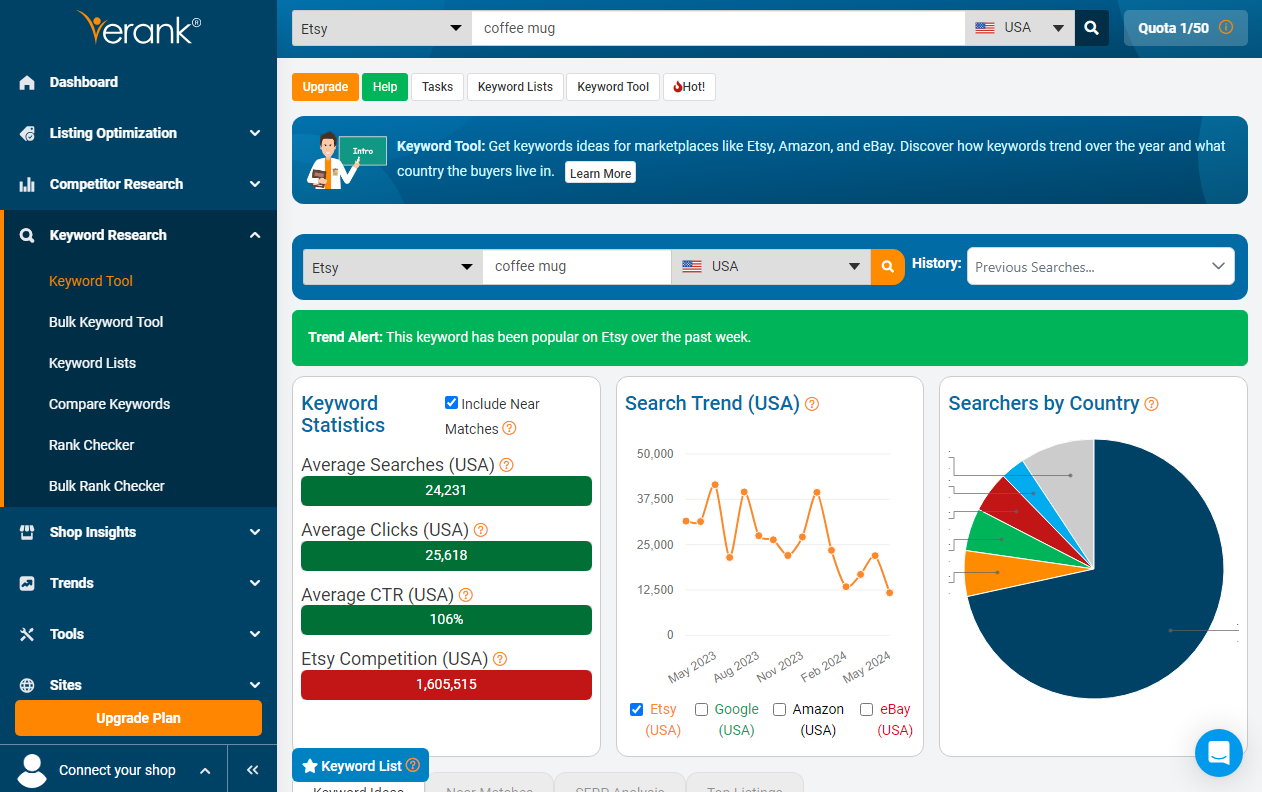Screen dimensions: 1262x792
Task: Click the top bar coffee mug search field
Action: [718, 28]
